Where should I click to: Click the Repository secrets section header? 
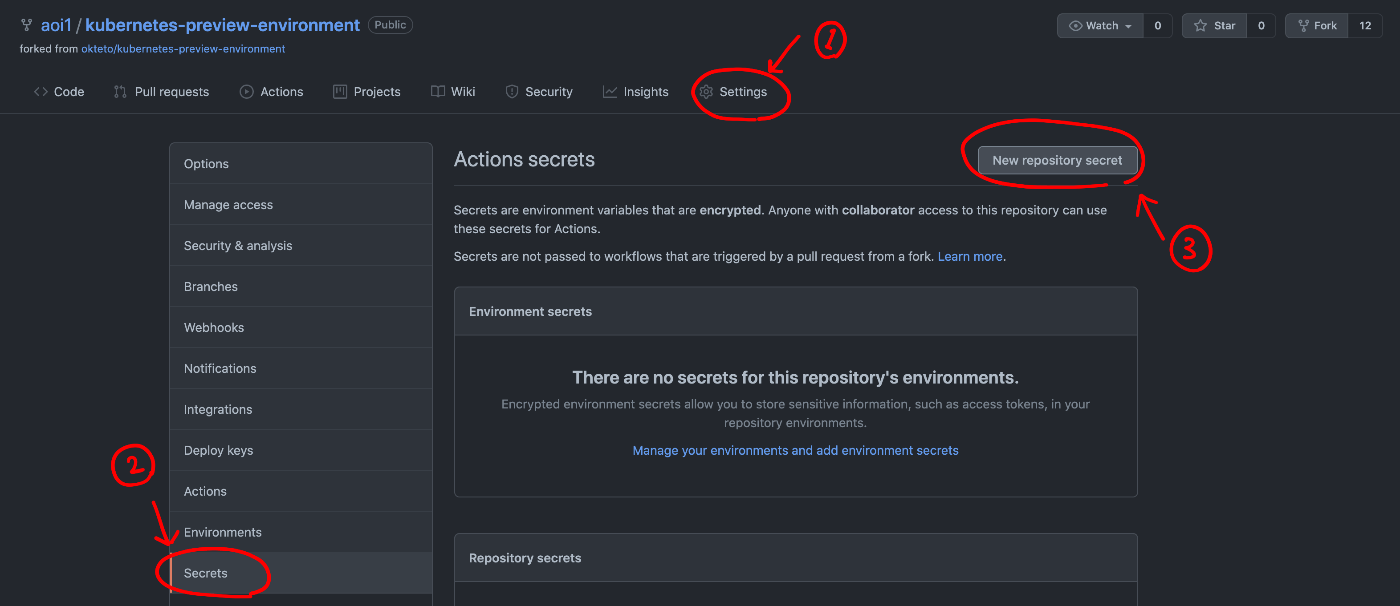pyautogui.click(x=796, y=558)
